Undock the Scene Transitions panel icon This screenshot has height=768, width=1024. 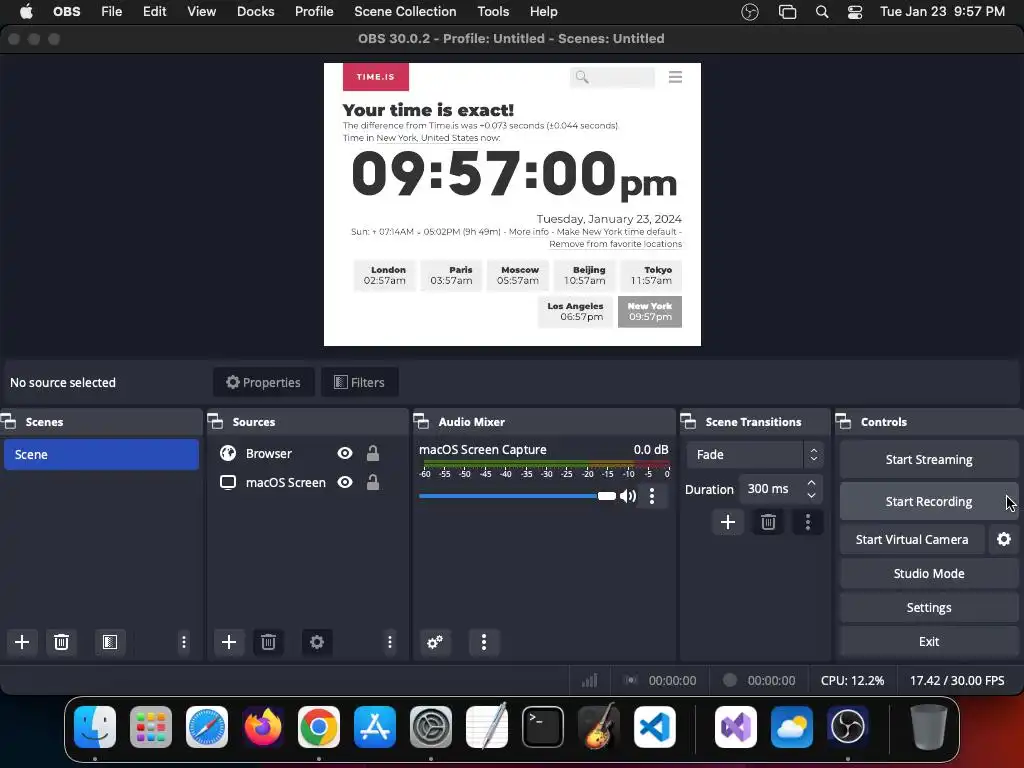point(688,422)
